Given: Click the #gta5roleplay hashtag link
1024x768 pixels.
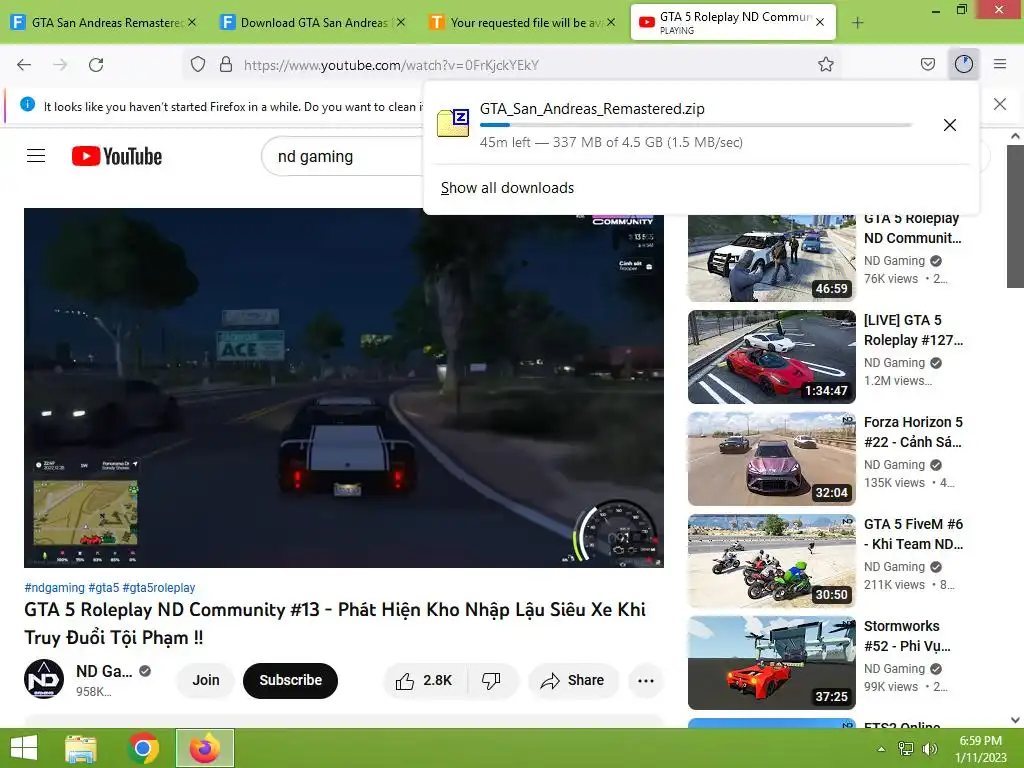Looking at the screenshot, I should (x=159, y=588).
